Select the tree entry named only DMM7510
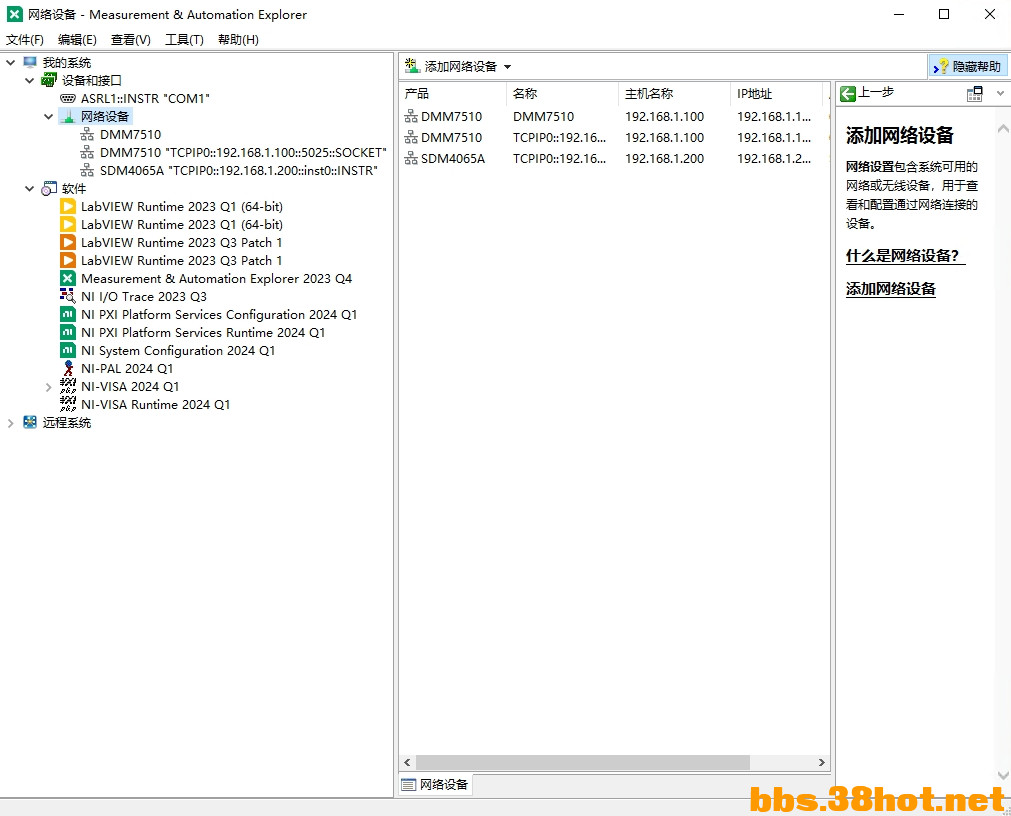This screenshot has width=1011, height=816. 130,134
